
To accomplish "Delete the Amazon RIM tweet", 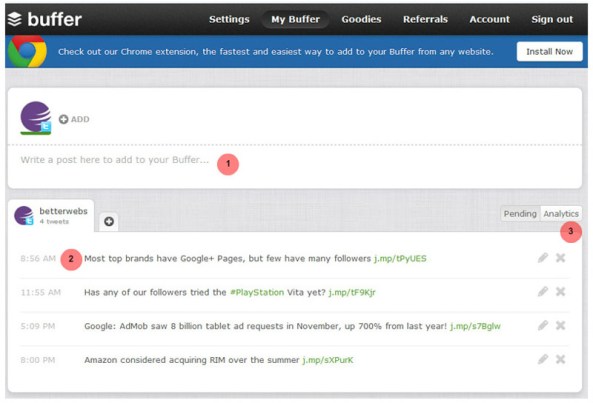I will click(x=560, y=359).
